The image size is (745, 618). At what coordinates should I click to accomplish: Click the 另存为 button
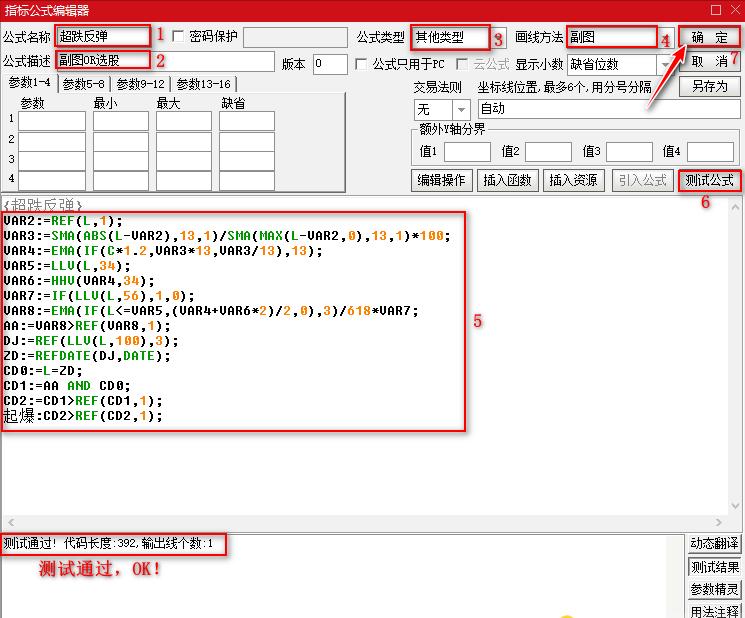(x=709, y=86)
